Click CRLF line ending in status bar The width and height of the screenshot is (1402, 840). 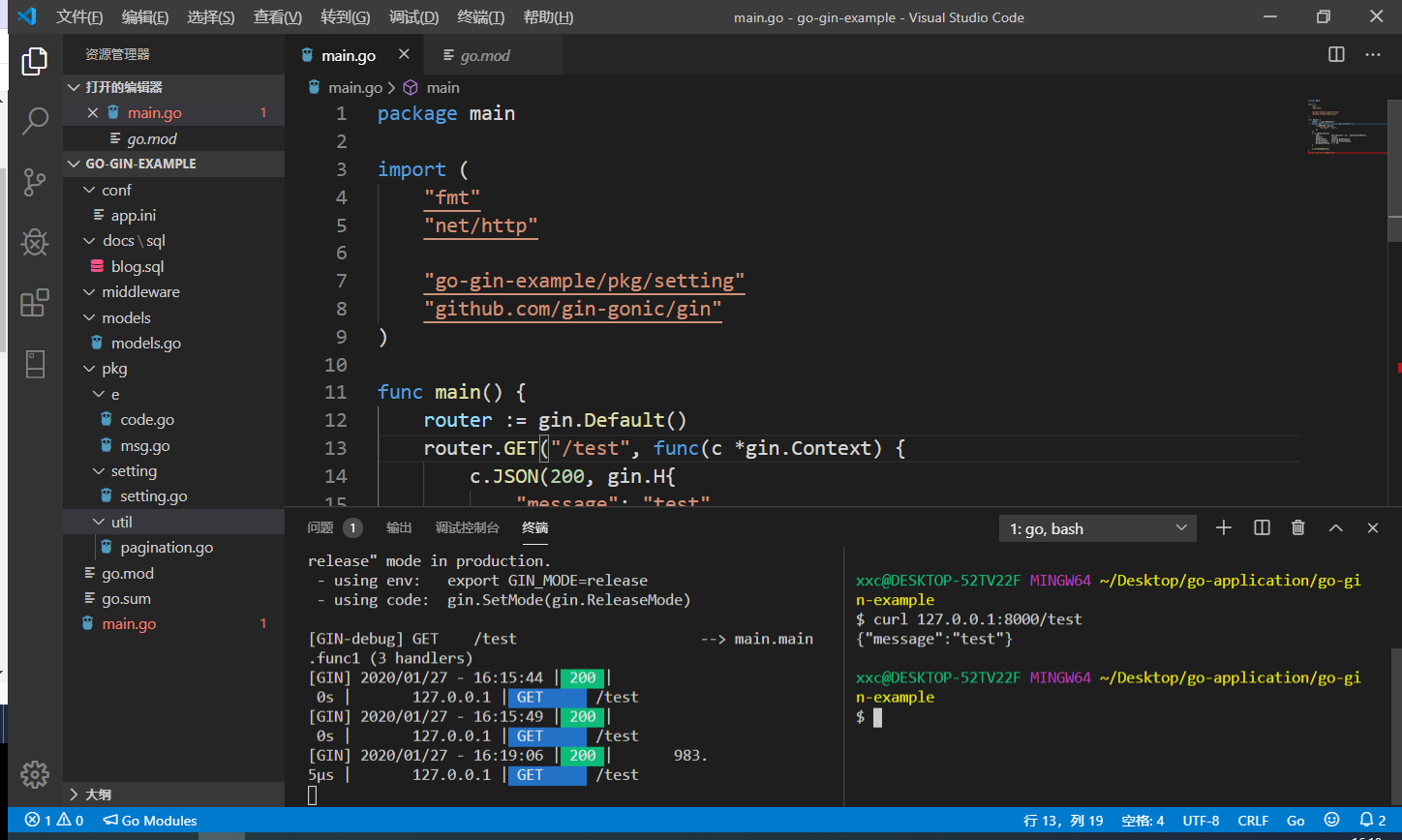[x=1253, y=821]
